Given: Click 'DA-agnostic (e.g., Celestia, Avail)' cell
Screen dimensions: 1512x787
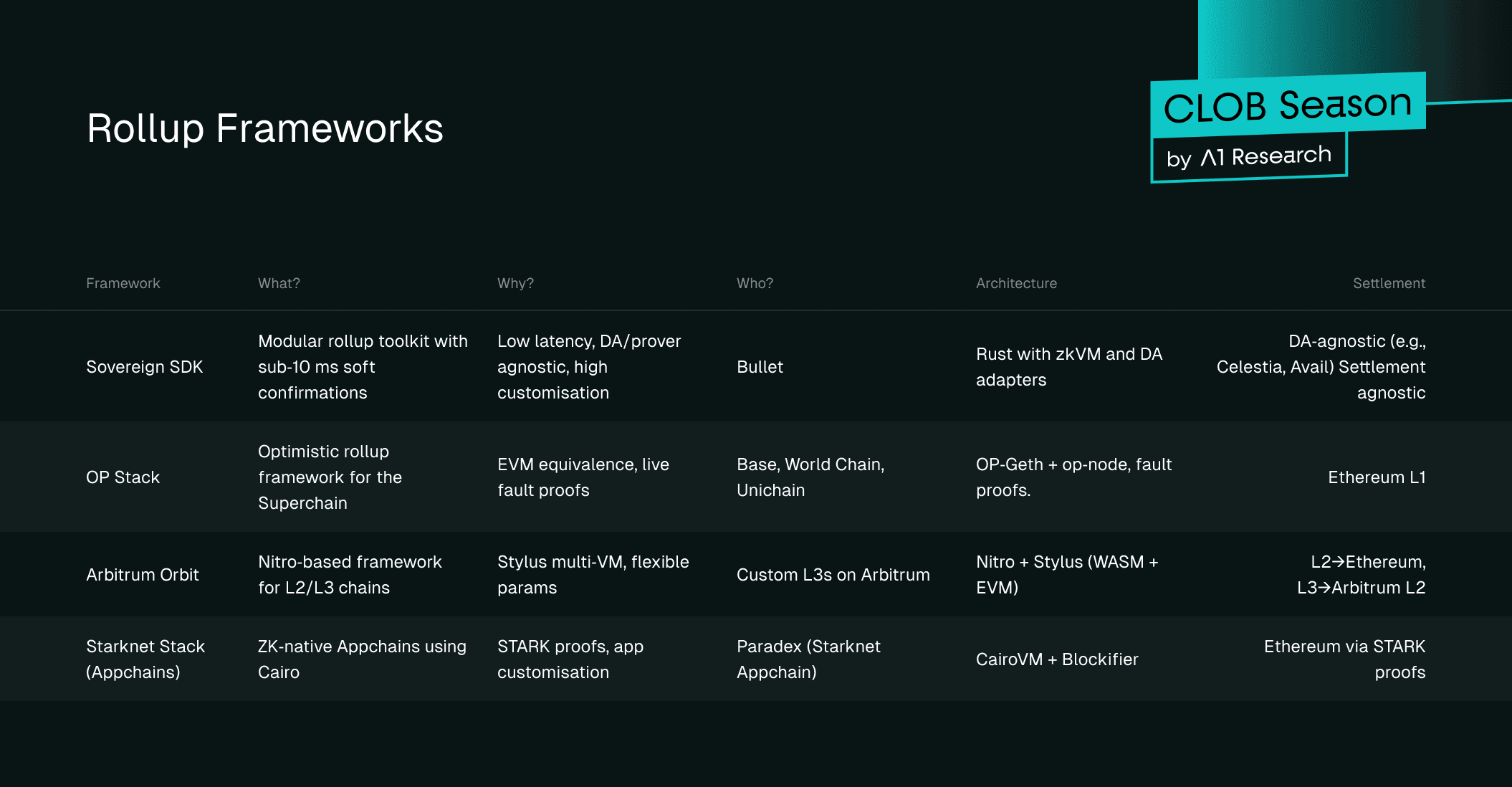Looking at the screenshot, I should coord(1321,367).
